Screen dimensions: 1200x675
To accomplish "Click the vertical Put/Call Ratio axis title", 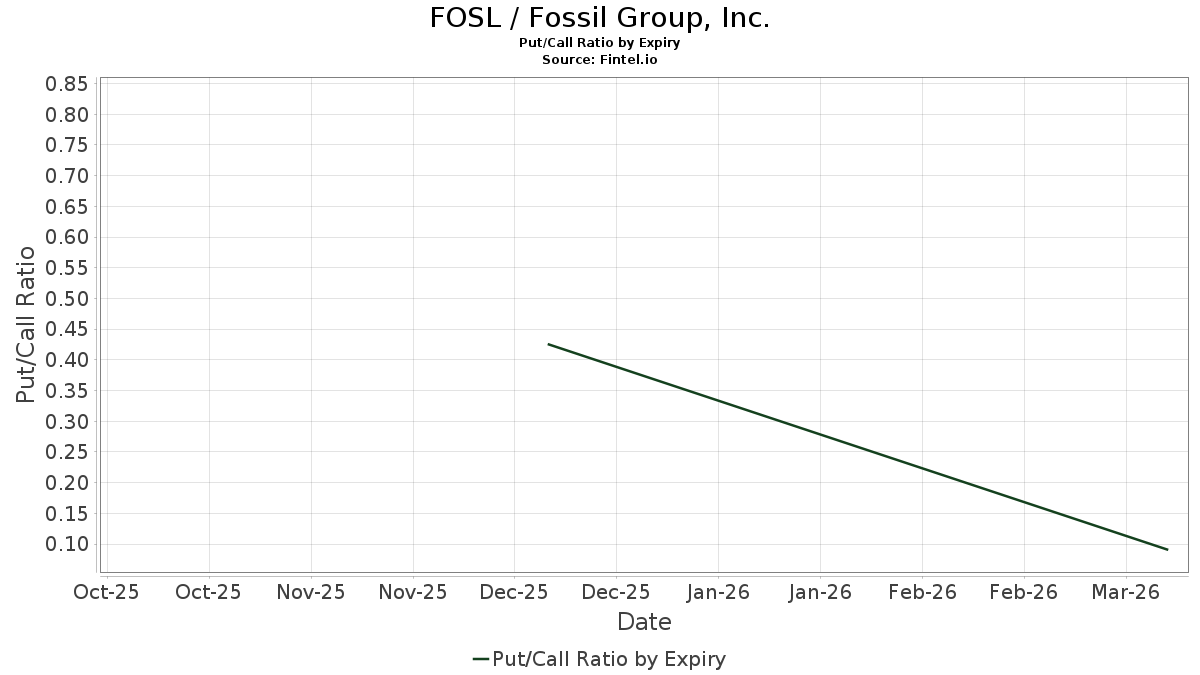I will pyautogui.click(x=26, y=325).
